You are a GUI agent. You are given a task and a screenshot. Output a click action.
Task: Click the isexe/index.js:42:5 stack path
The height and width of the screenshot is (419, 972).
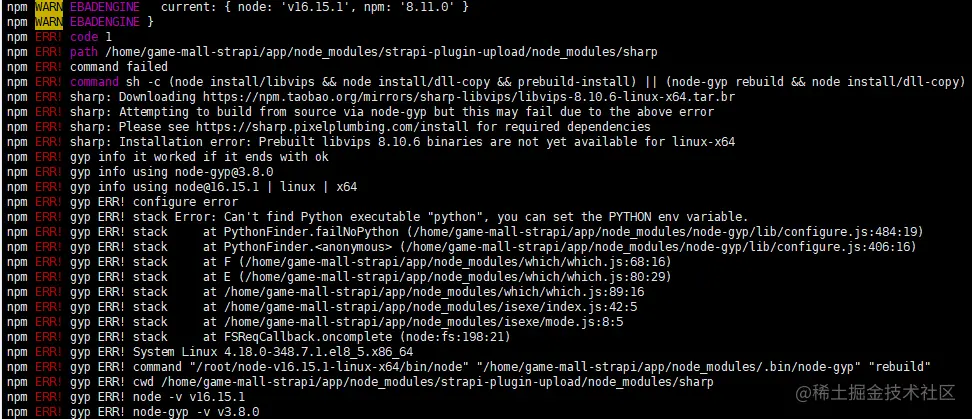[x=431, y=307]
